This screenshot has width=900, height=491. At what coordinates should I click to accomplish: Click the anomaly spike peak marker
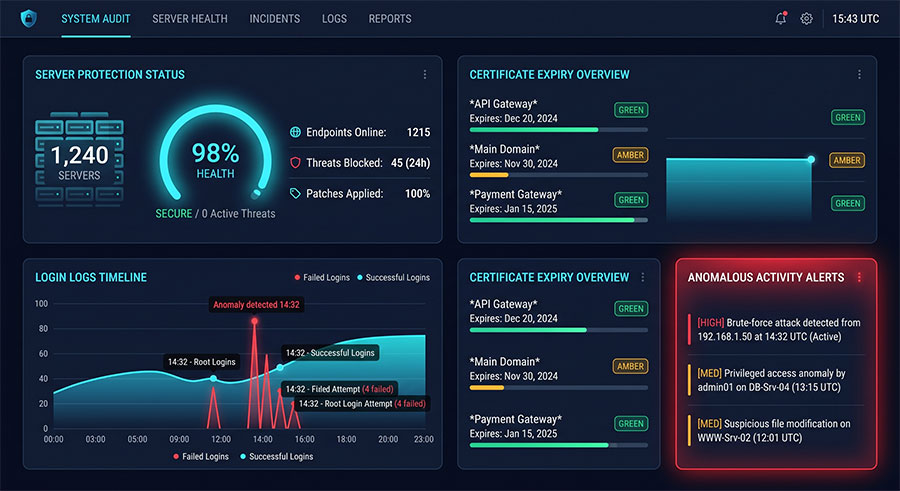pyautogui.click(x=254, y=321)
